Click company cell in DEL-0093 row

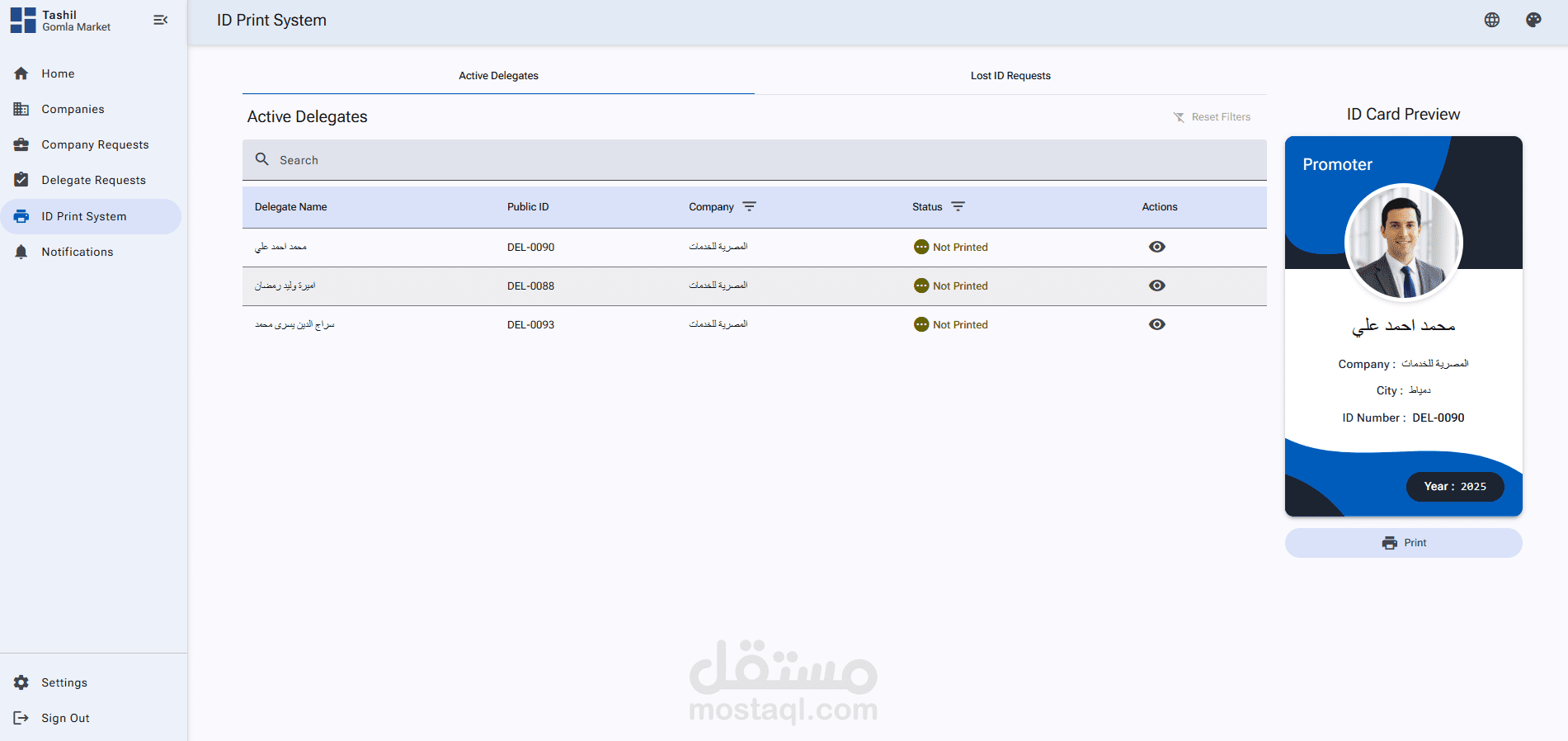click(718, 324)
